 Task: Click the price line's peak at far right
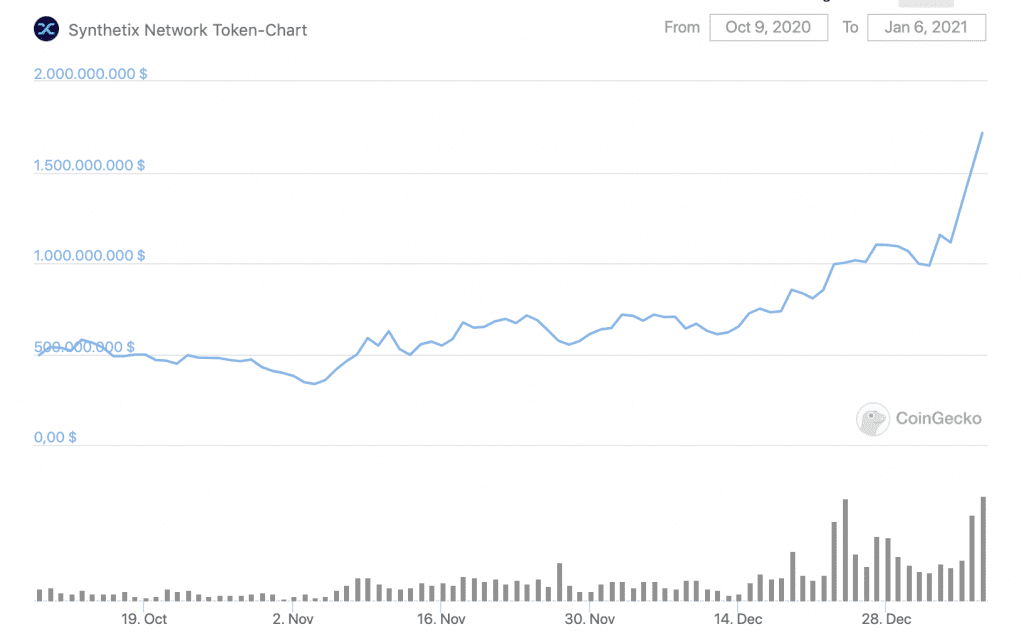(982, 132)
